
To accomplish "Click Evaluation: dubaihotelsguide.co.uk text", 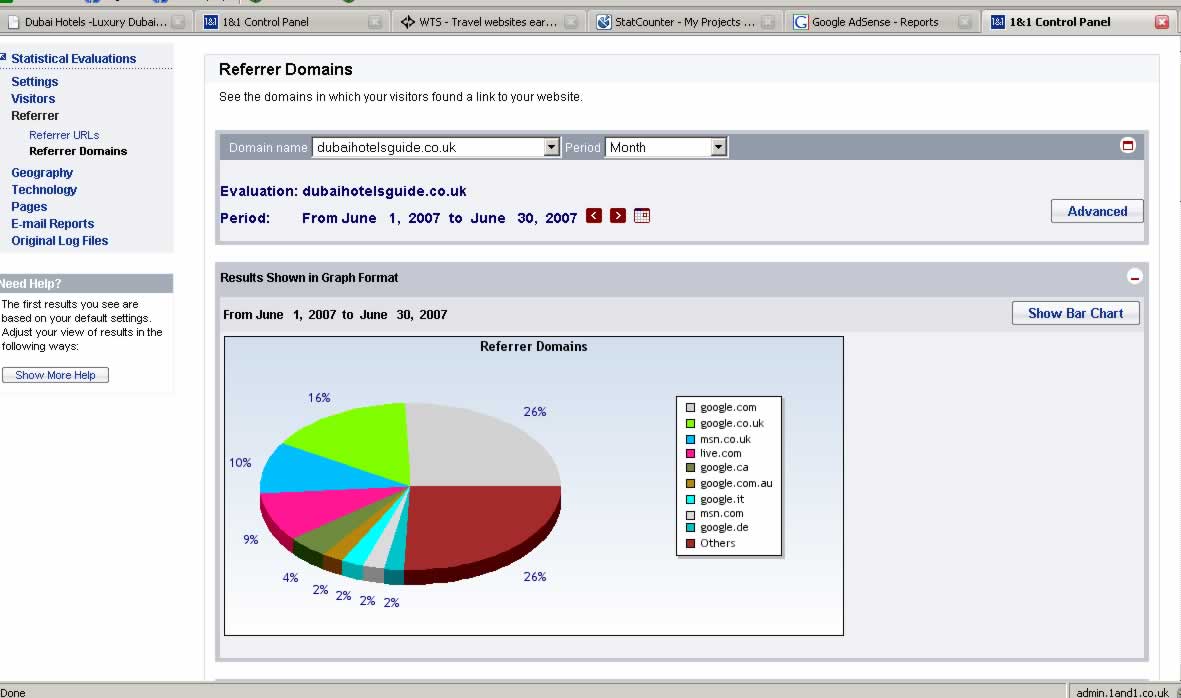I will point(343,191).
